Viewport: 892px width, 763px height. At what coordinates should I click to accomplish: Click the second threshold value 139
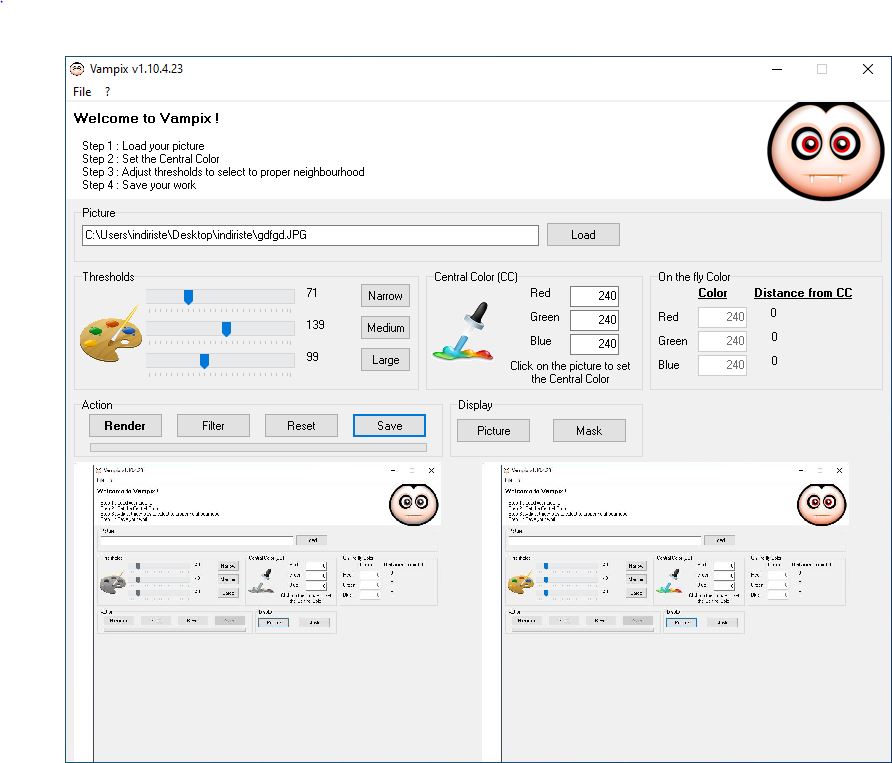315,325
